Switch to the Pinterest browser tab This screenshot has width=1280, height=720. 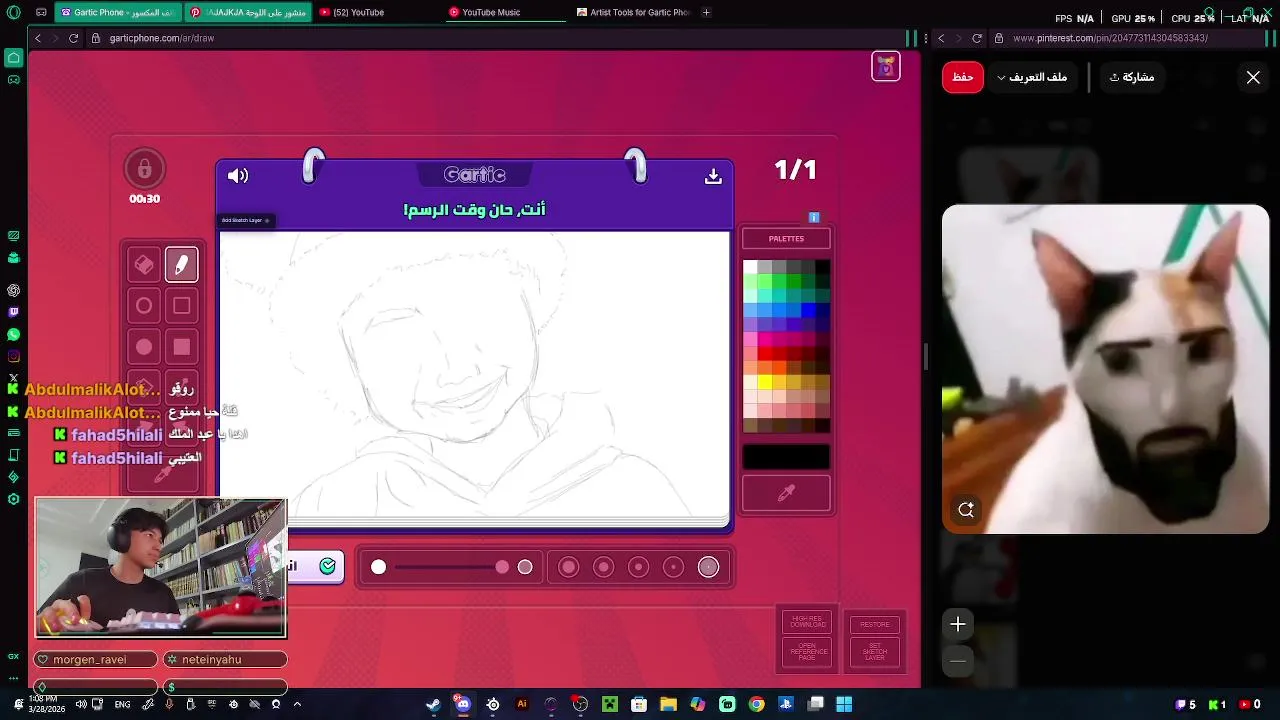[248, 12]
